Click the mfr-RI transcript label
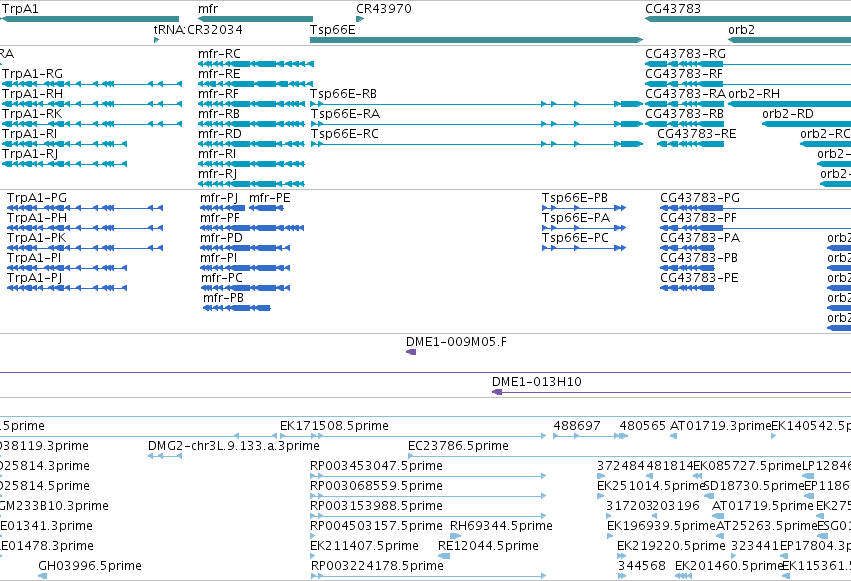The width and height of the screenshot is (851, 581). point(217,154)
